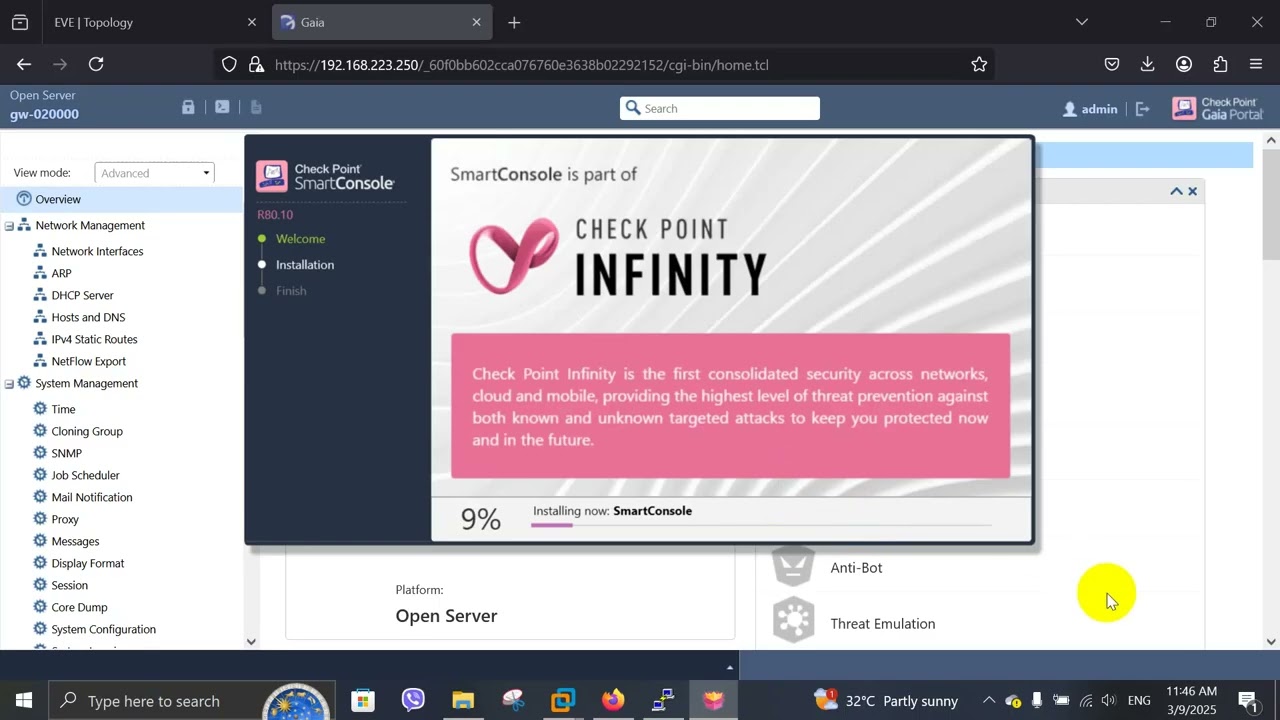Click the Firefox bookmark star icon

[x=979, y=64]
